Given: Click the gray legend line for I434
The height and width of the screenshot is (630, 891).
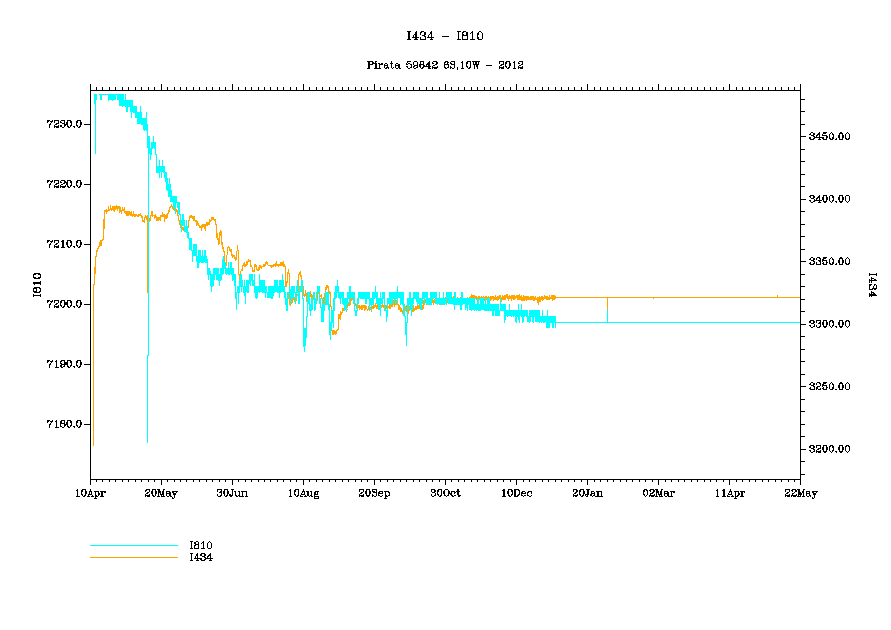Looking at the screenshot, I should [x=133, y=557].
